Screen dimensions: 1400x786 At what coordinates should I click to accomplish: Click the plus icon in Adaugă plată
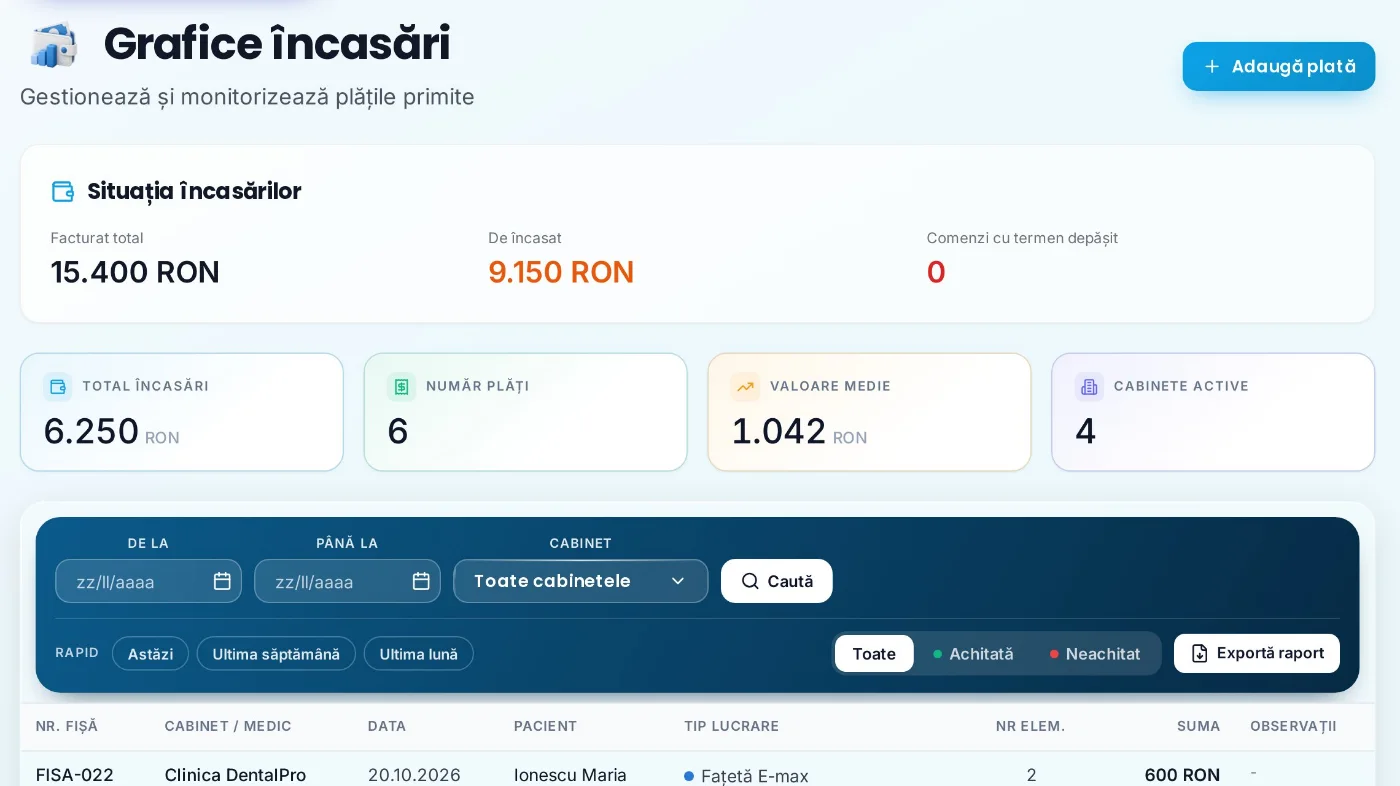pyautogui.click(x=1212, y=66)
